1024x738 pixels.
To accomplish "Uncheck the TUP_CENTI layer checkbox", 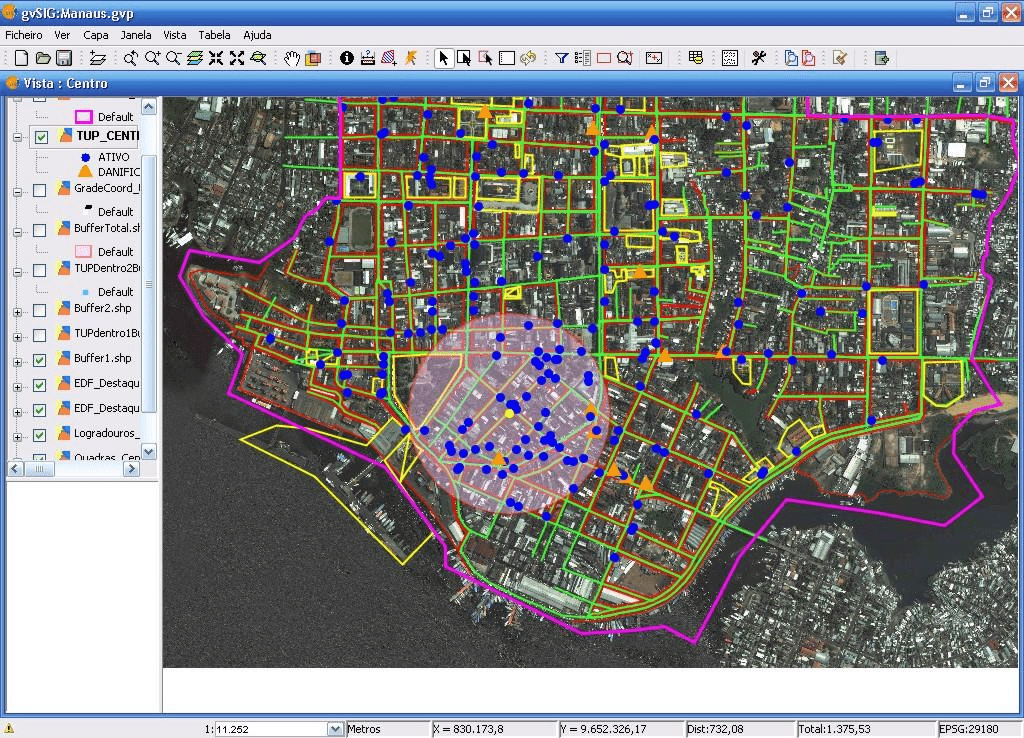I will (41, 137).
